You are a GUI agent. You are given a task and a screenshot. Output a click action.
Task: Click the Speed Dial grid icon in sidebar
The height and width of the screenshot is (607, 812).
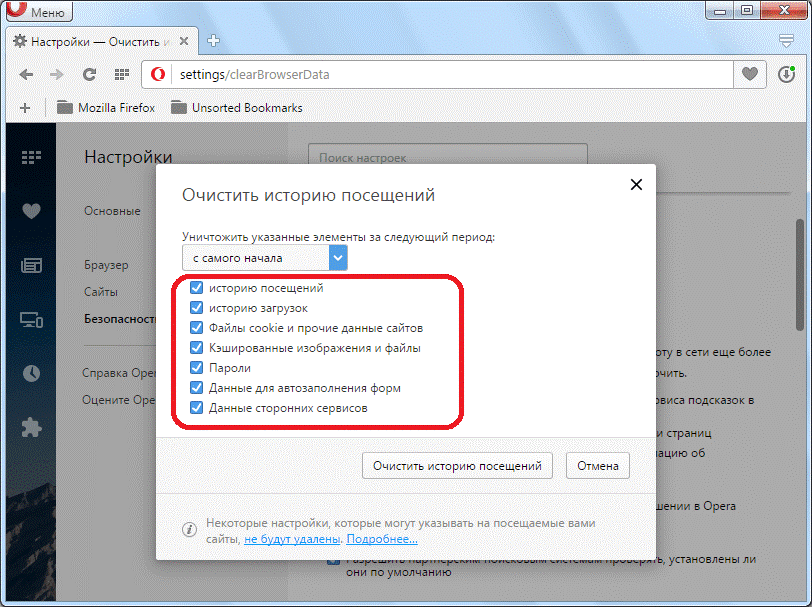(31, 157)
